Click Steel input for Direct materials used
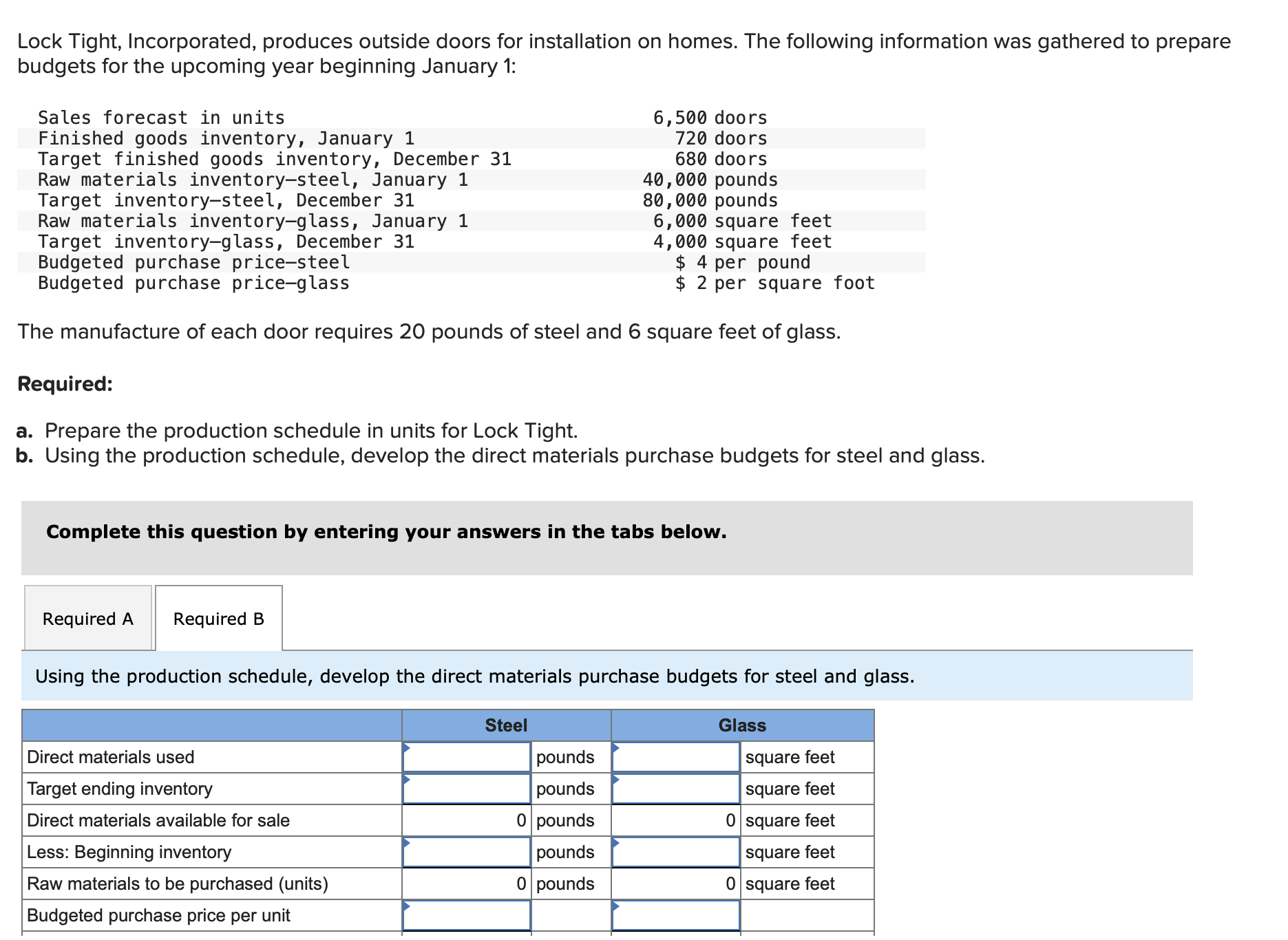1288x940 pixels. pos(467,757)
